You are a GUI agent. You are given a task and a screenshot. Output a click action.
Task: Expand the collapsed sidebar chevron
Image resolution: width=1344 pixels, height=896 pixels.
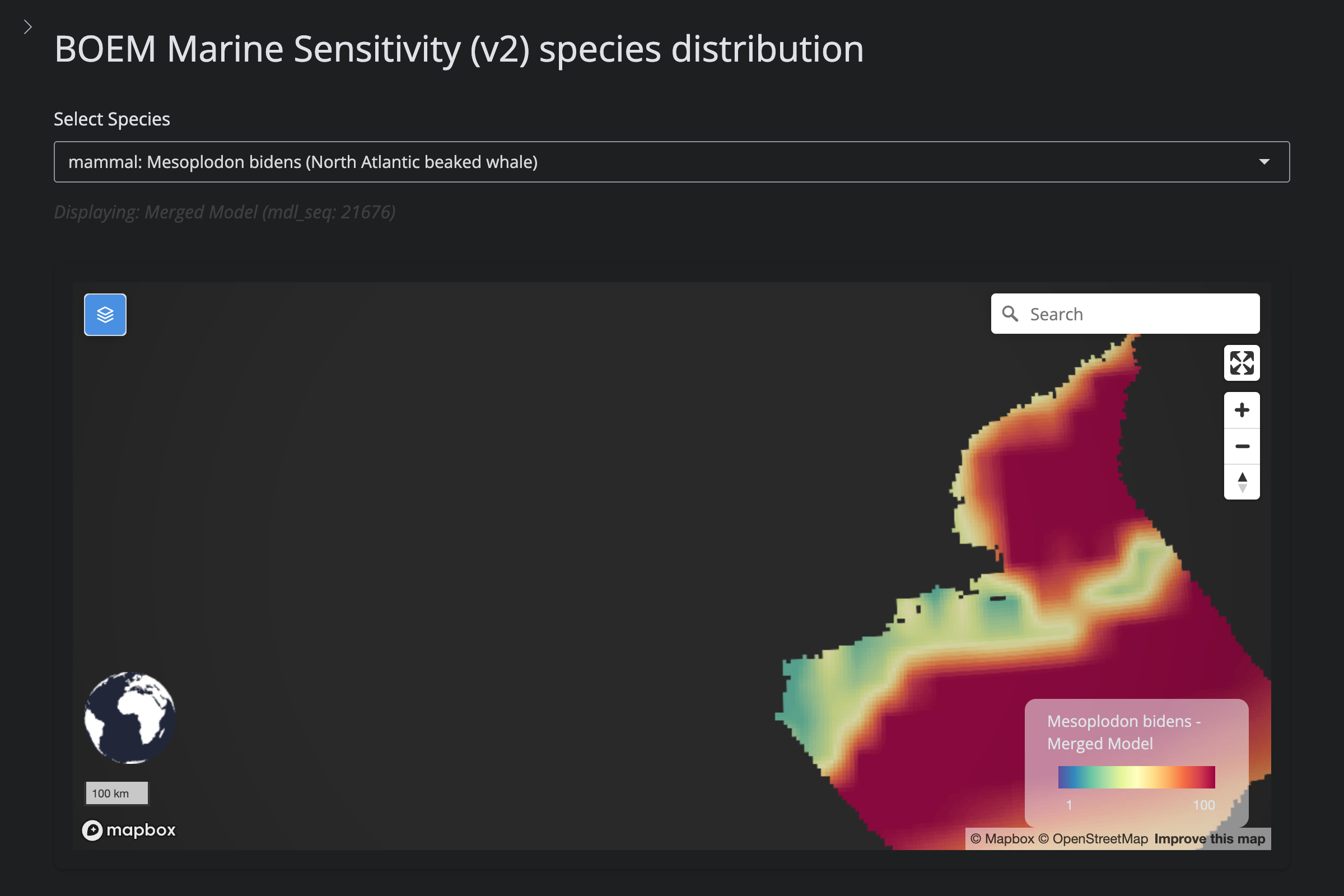point(27,27)
